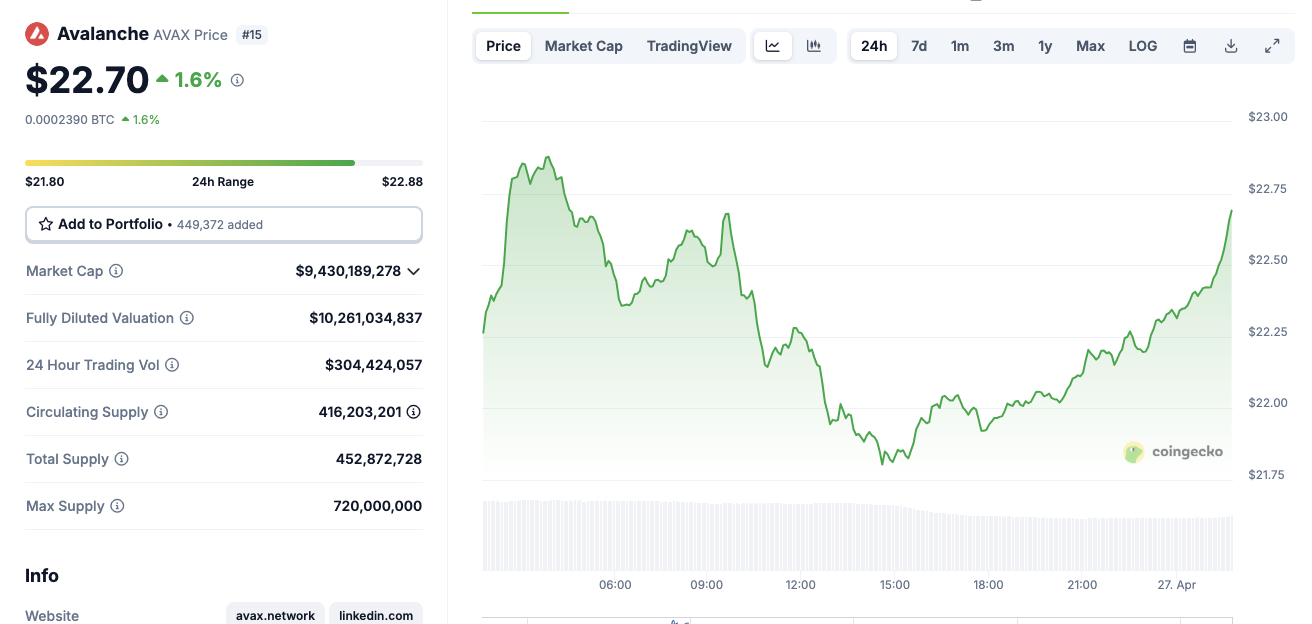
Task: Click the 0.0002390 BTC price text
Action: (x=70, y=119)
